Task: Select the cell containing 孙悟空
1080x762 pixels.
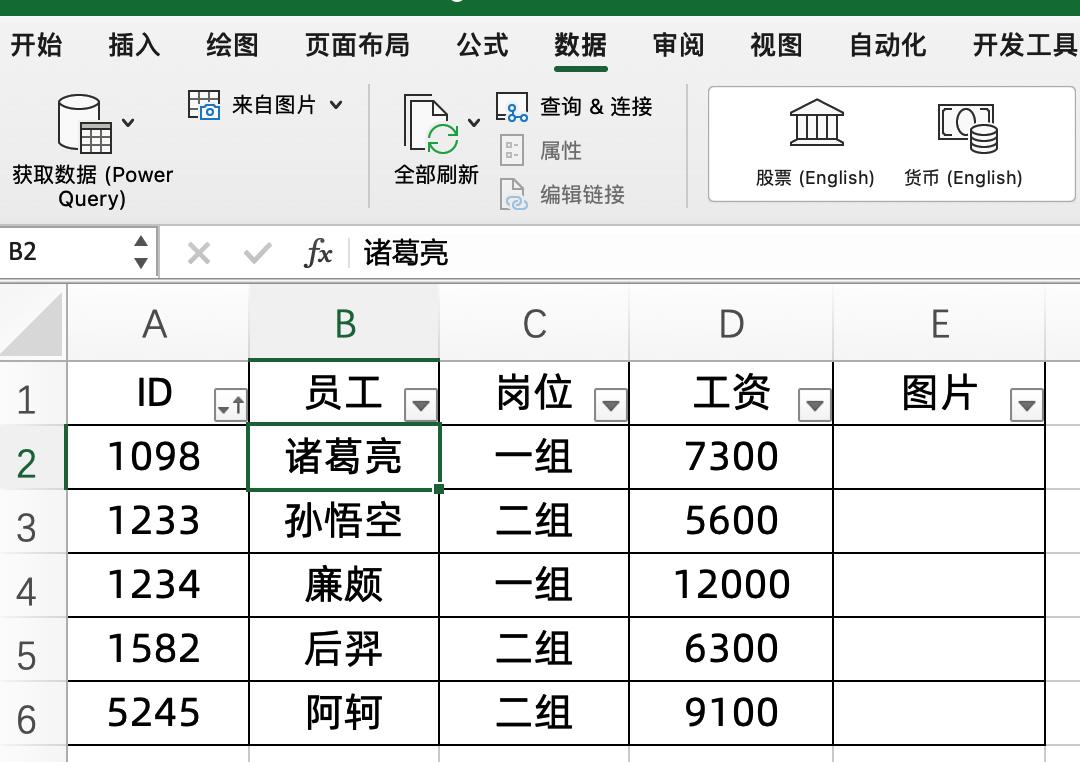Action: [344, 520]
